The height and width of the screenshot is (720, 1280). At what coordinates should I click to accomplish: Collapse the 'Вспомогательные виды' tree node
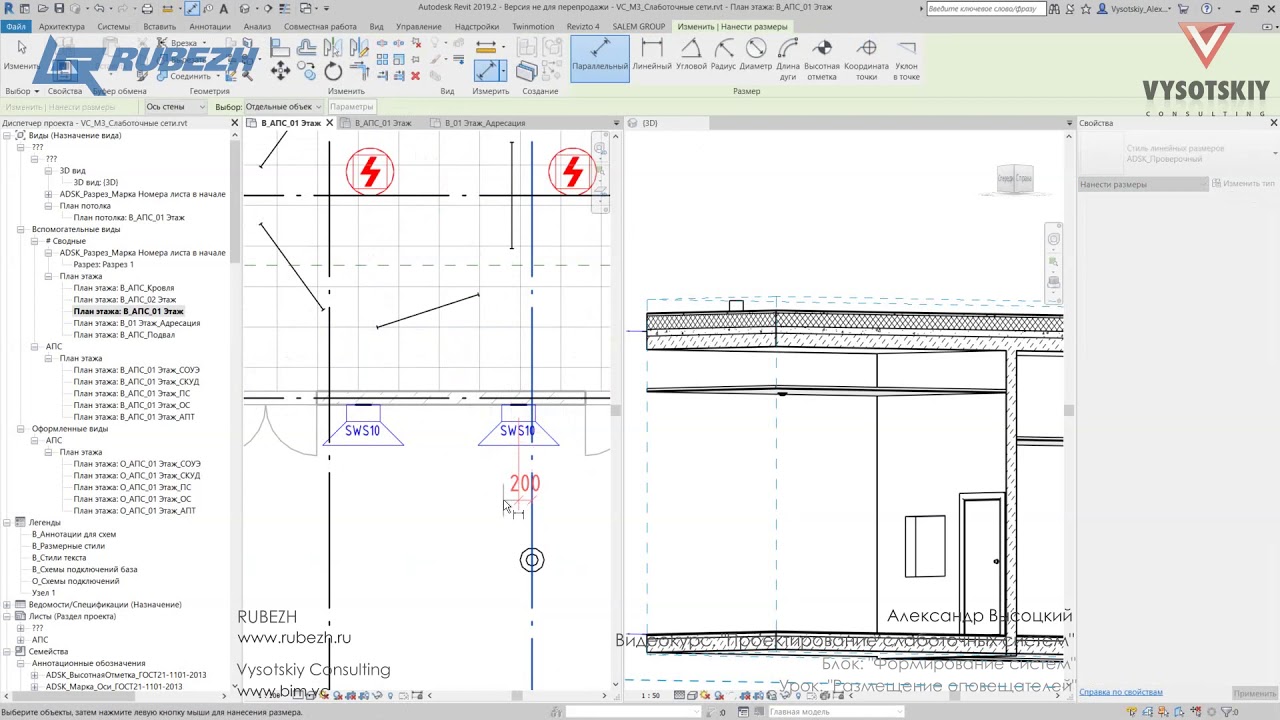point(20,229)
